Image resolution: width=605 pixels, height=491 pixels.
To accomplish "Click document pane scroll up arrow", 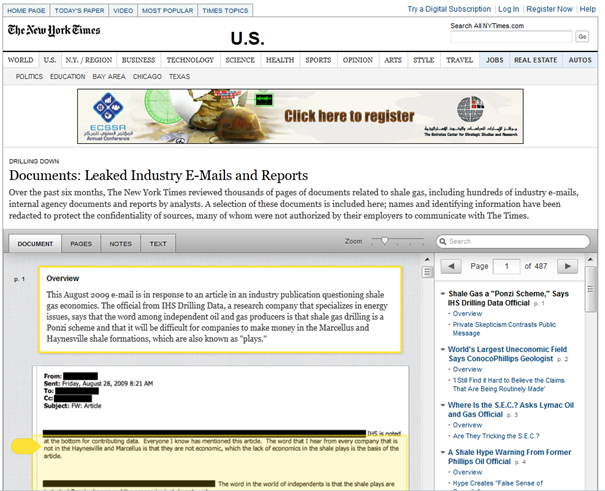I will click(427, 260).
